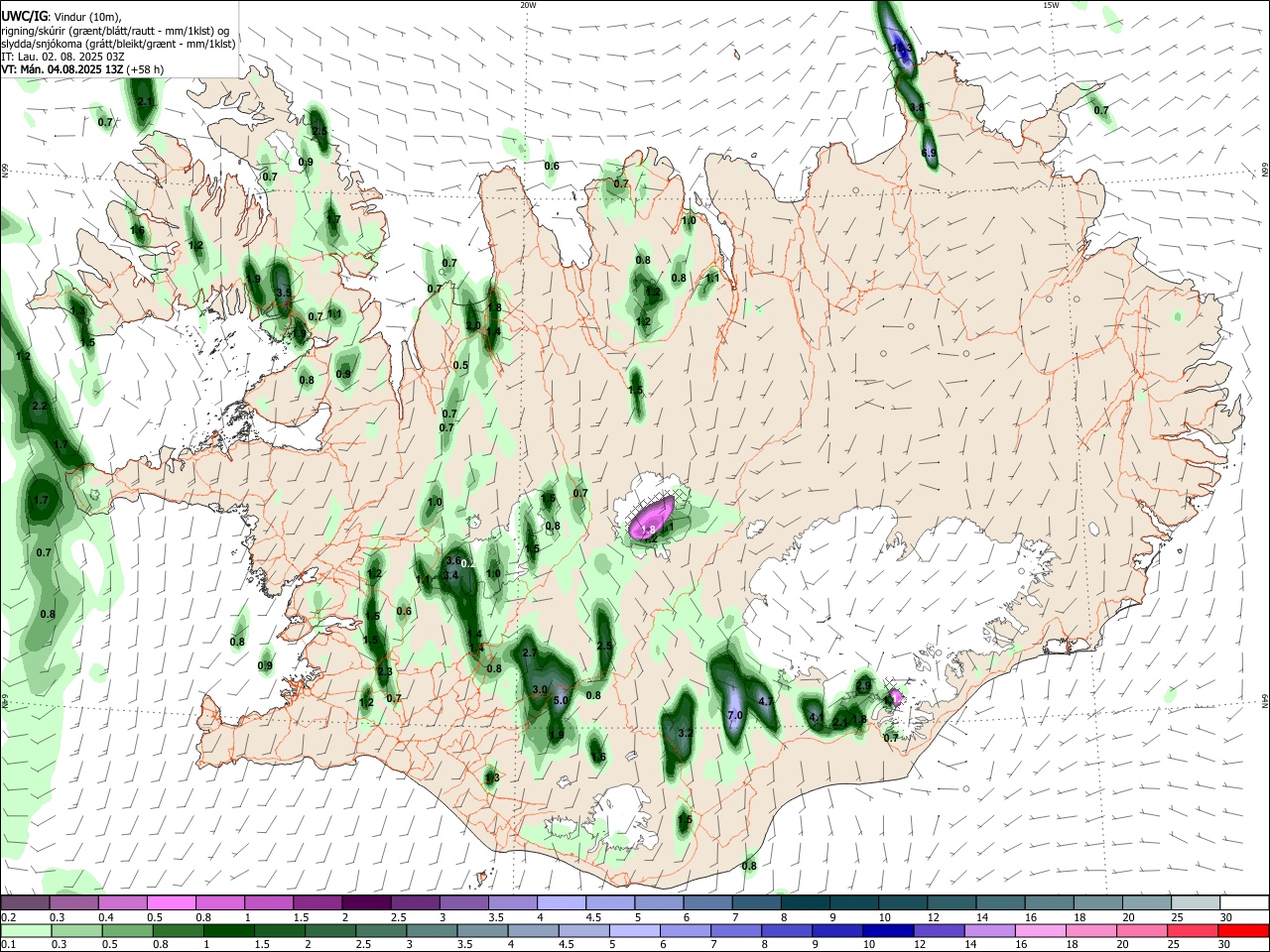Click the 2.2 rainfall value off the west coast

pyautogui.click(x=40, y=407)
